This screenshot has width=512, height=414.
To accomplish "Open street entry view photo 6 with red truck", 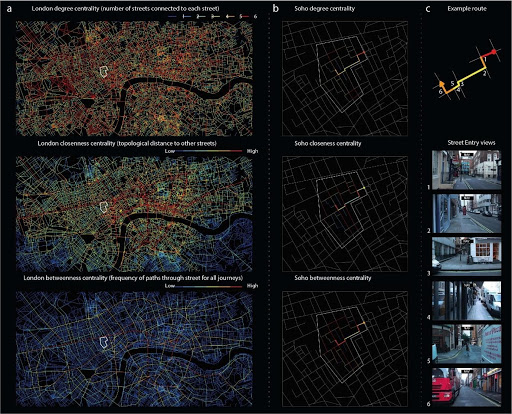I will tap(466, 387).
